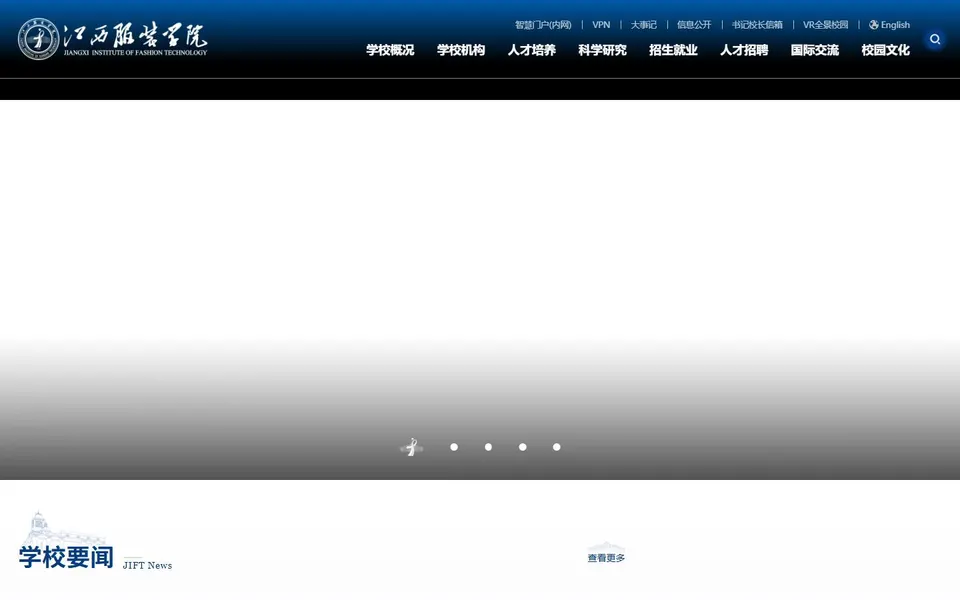The width and height of the screenshot is (960, 600).
Task: Select the active first carousel slide indicator
Action: click(411, 448)
